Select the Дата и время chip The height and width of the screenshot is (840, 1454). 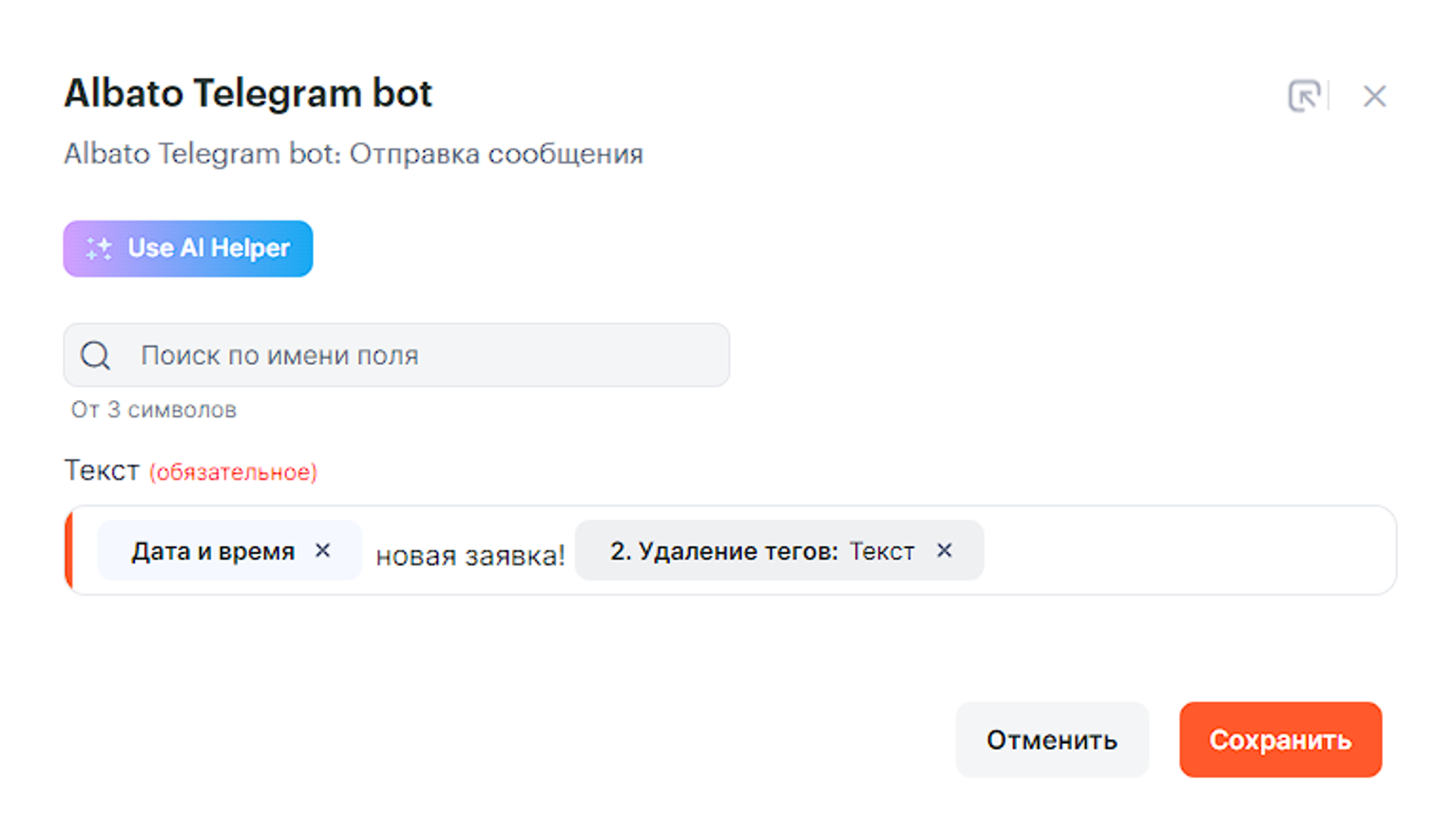213,551
